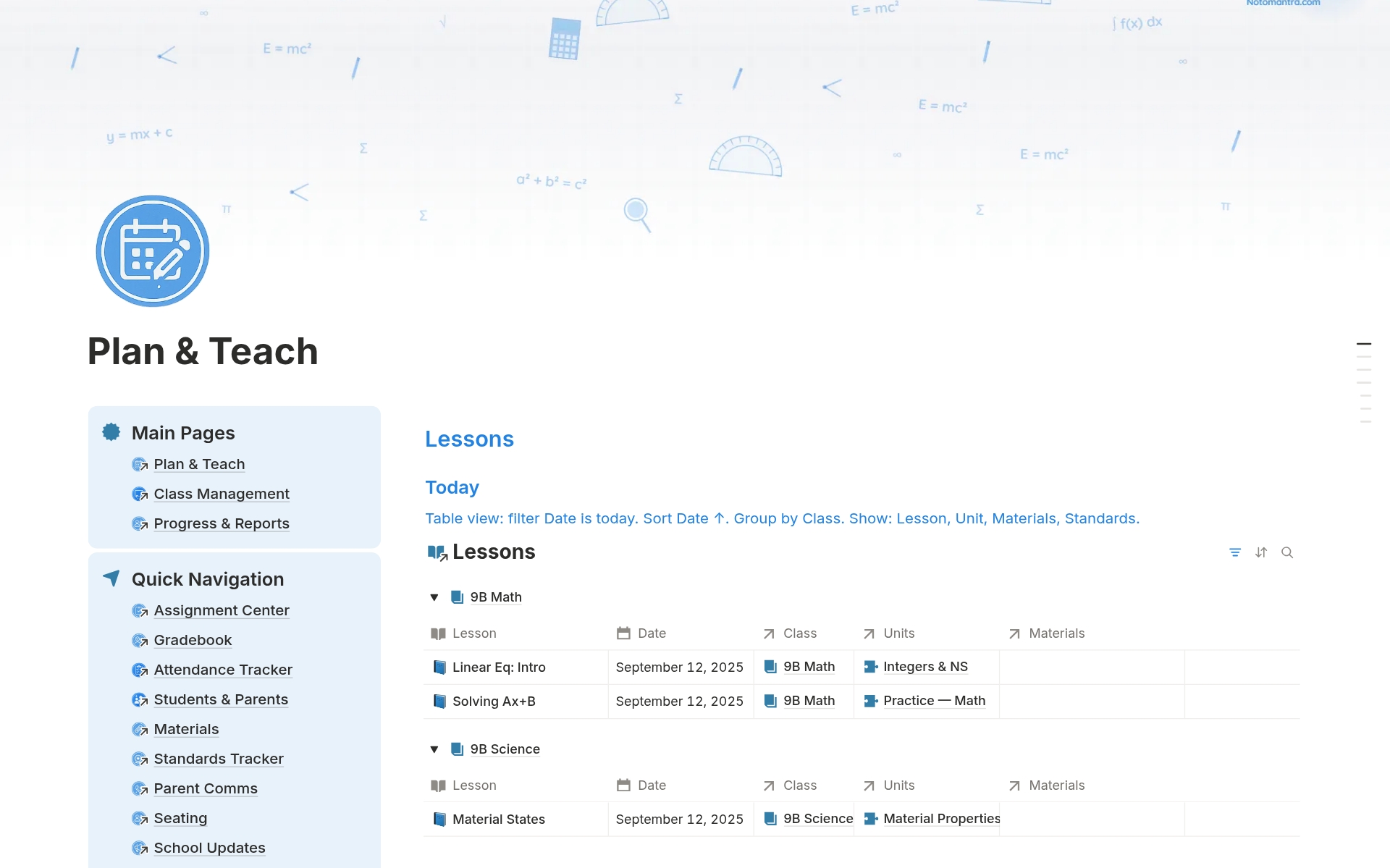Open the Materials navigation link

click(186, 729)
